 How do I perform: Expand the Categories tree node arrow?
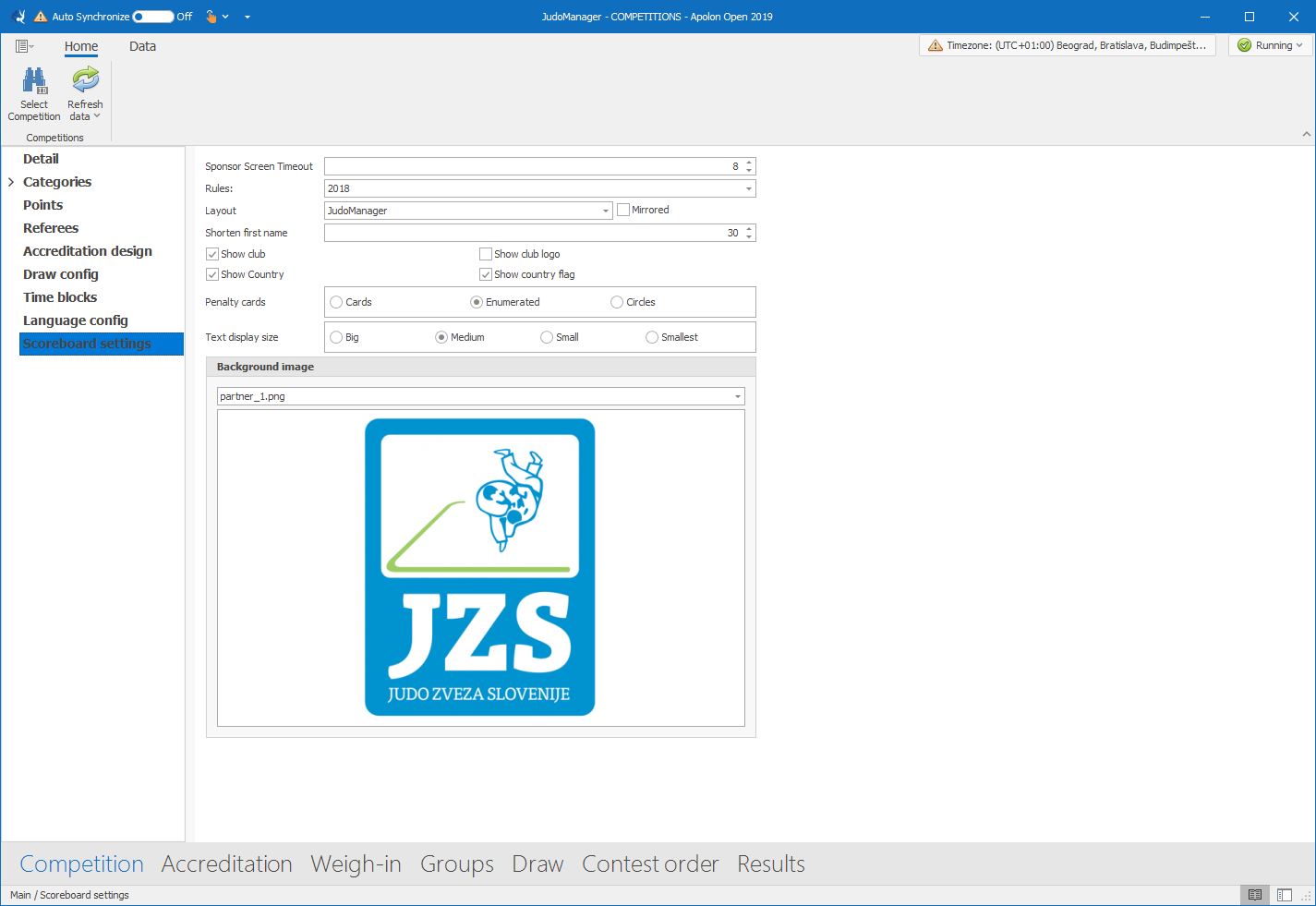coord(11,182)
